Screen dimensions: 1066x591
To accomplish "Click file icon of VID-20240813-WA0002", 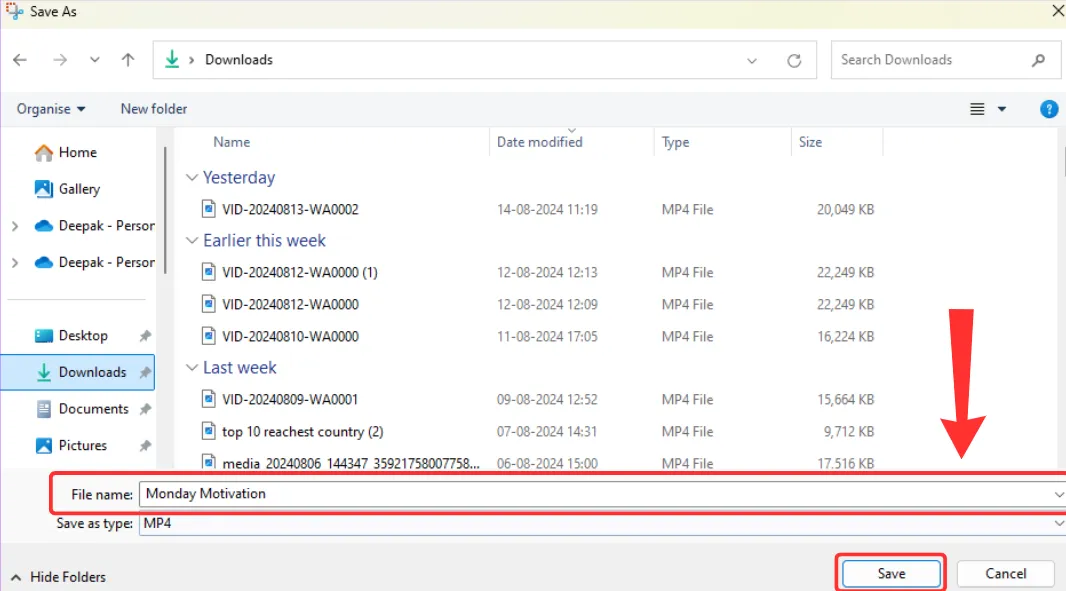I will [209, 209].
